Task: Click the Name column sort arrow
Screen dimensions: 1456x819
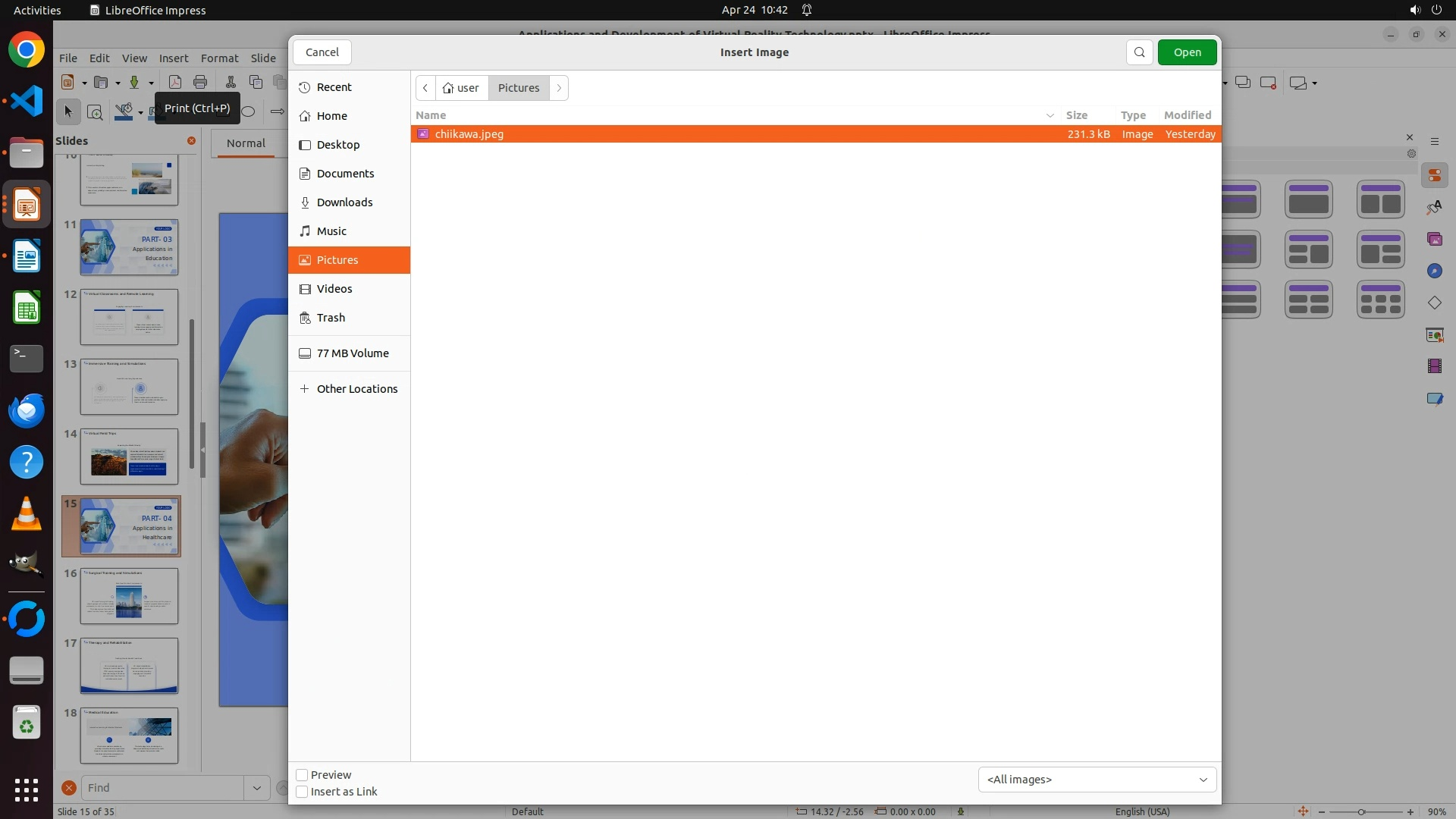Action: click(1050, 115)
